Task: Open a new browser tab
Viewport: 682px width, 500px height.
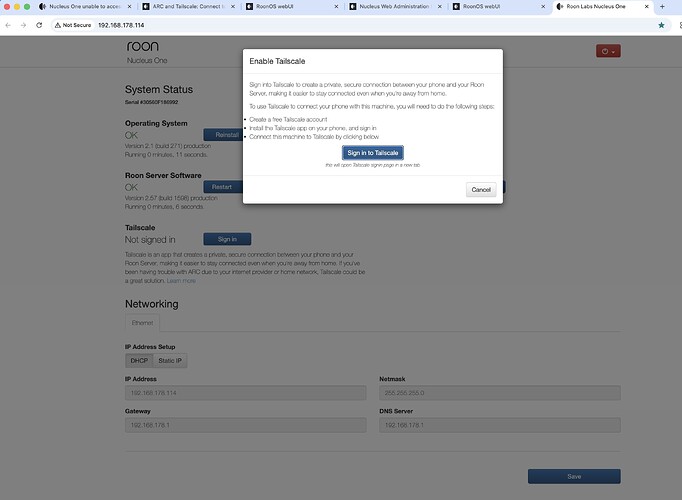Action: click(662, 7)
